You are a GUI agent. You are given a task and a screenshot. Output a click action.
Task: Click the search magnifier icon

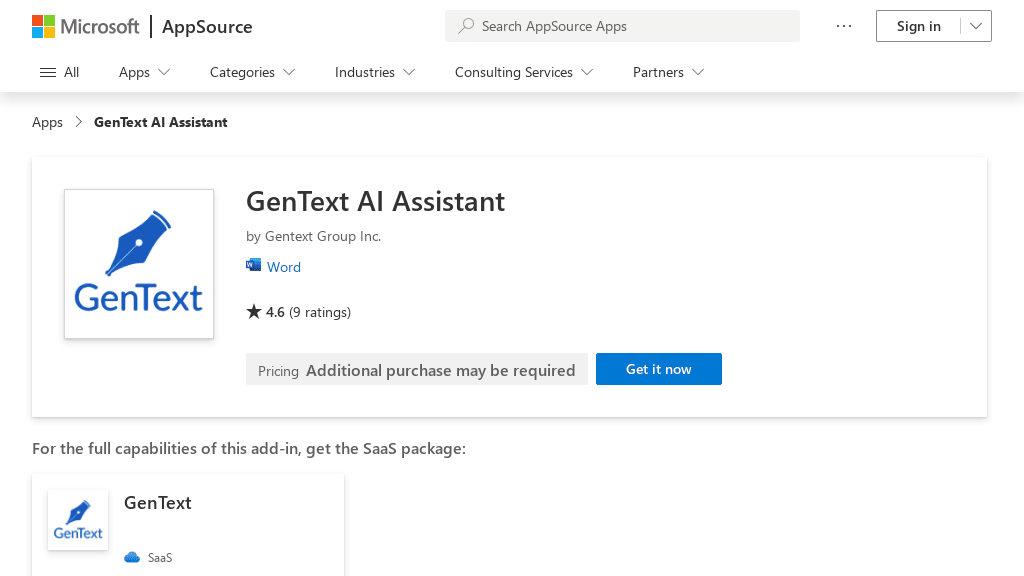pos(466,26)
